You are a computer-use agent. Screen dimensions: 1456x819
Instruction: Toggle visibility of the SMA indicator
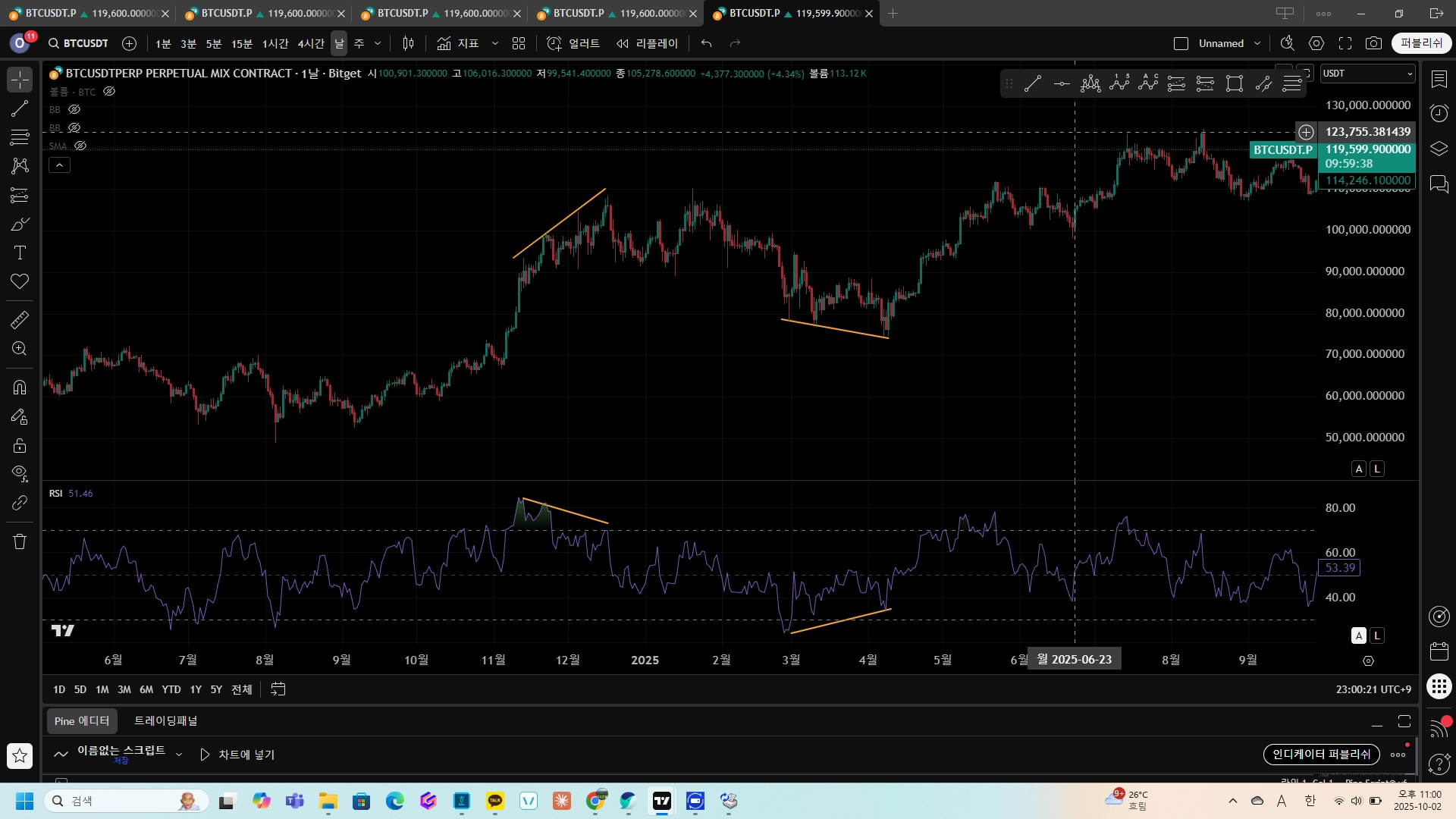(x=80, y=146)
